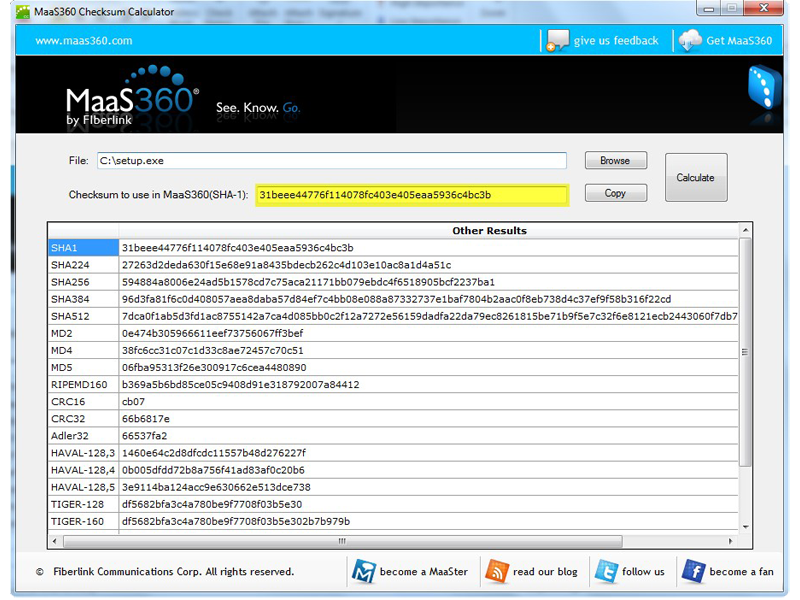Click the SHA256 hash value 594884a8006e...
Image resolution: width=800 pixels, height=600 pixels.
point(308,282)
